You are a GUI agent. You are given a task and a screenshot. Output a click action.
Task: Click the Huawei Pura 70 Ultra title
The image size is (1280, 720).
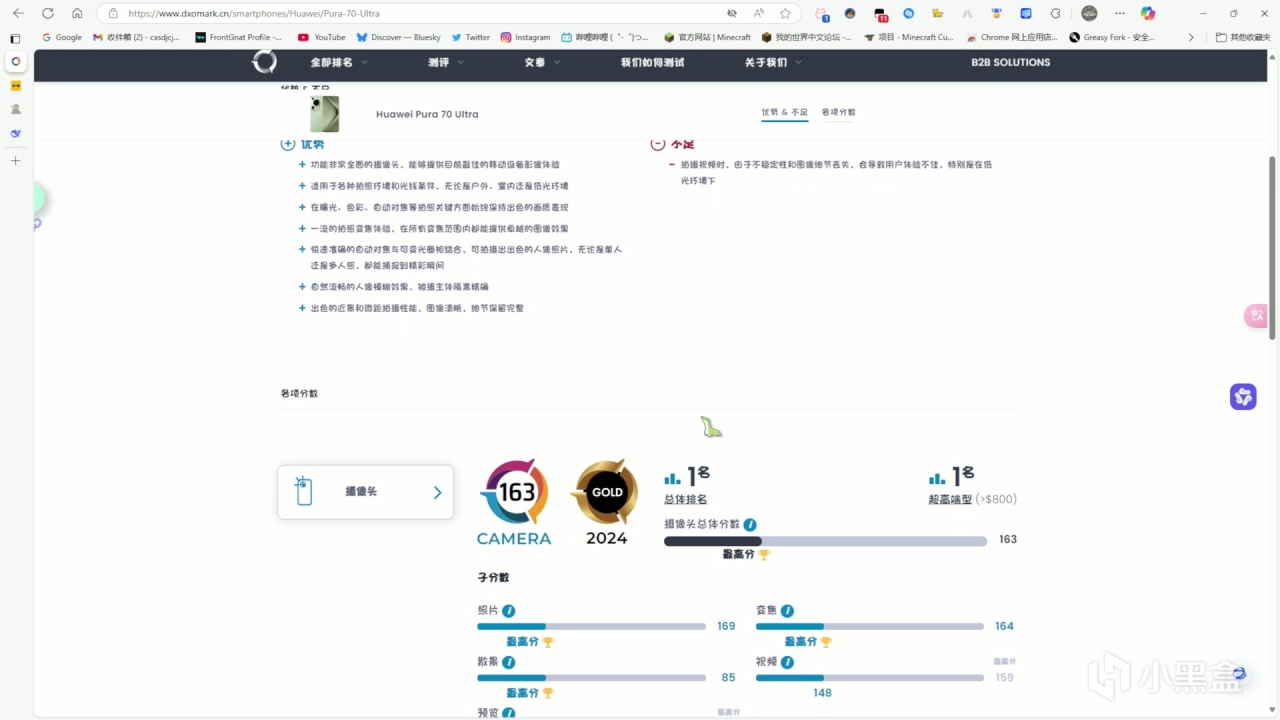pyautogui.click(x=427, y=114)
